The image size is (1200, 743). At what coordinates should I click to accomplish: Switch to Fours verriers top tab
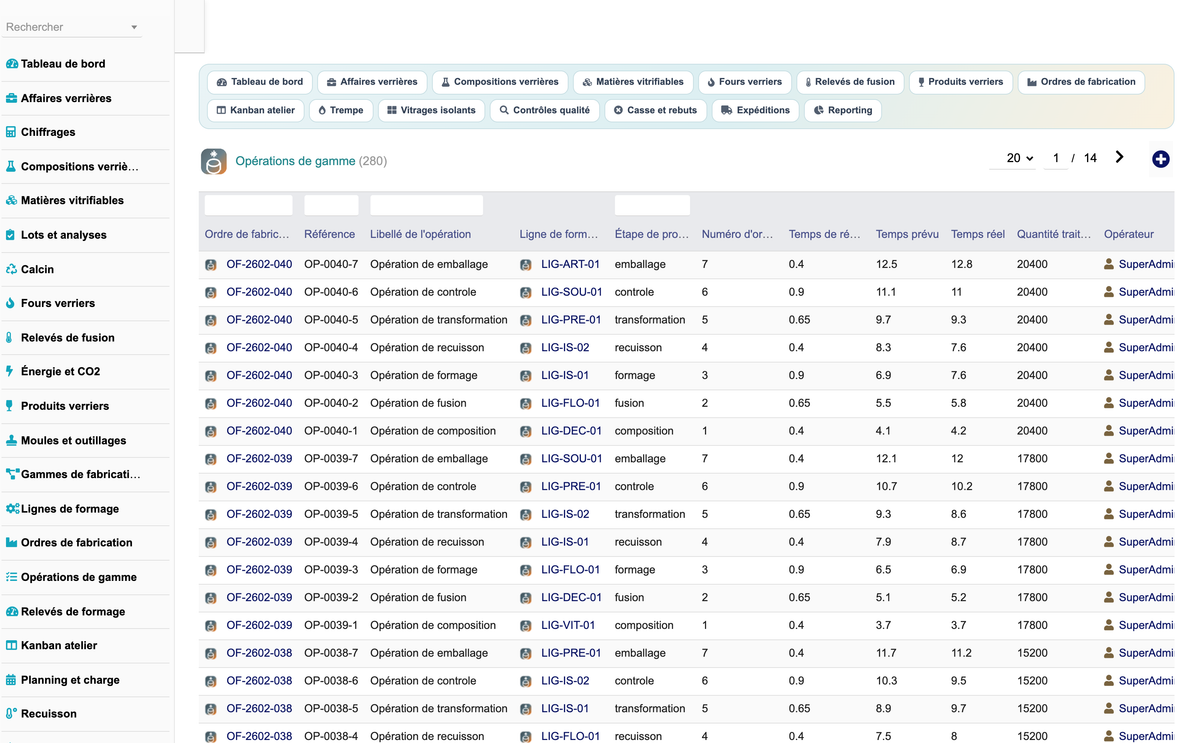coord(744,82)
